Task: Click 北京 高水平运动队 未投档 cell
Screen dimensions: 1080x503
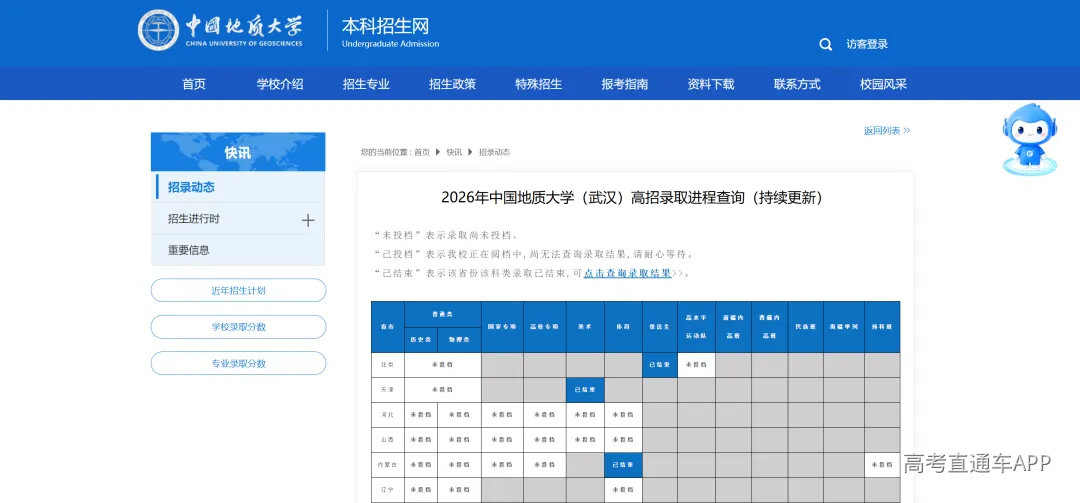Action: [696, 365]
